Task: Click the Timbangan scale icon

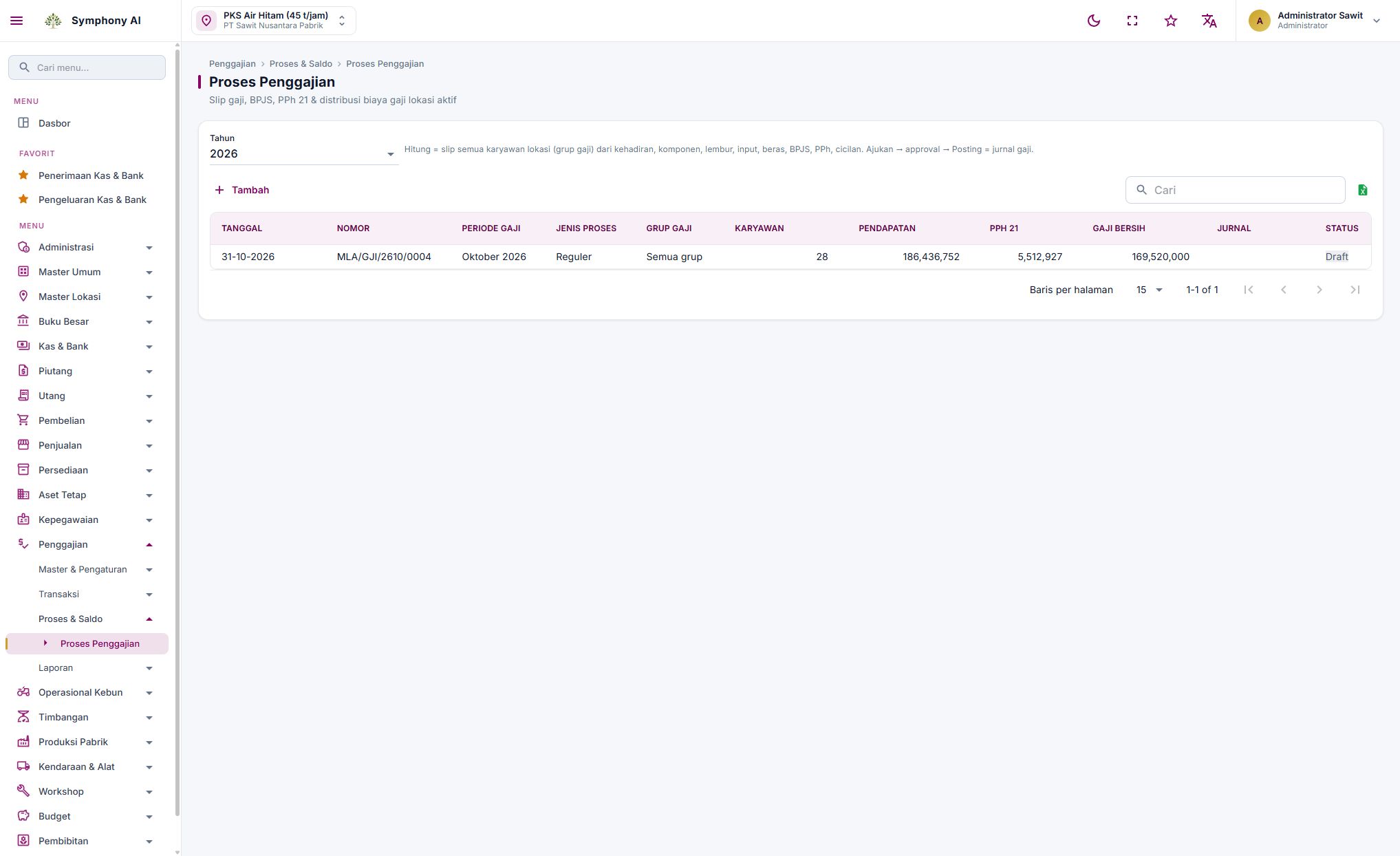Action: (23, 717)
